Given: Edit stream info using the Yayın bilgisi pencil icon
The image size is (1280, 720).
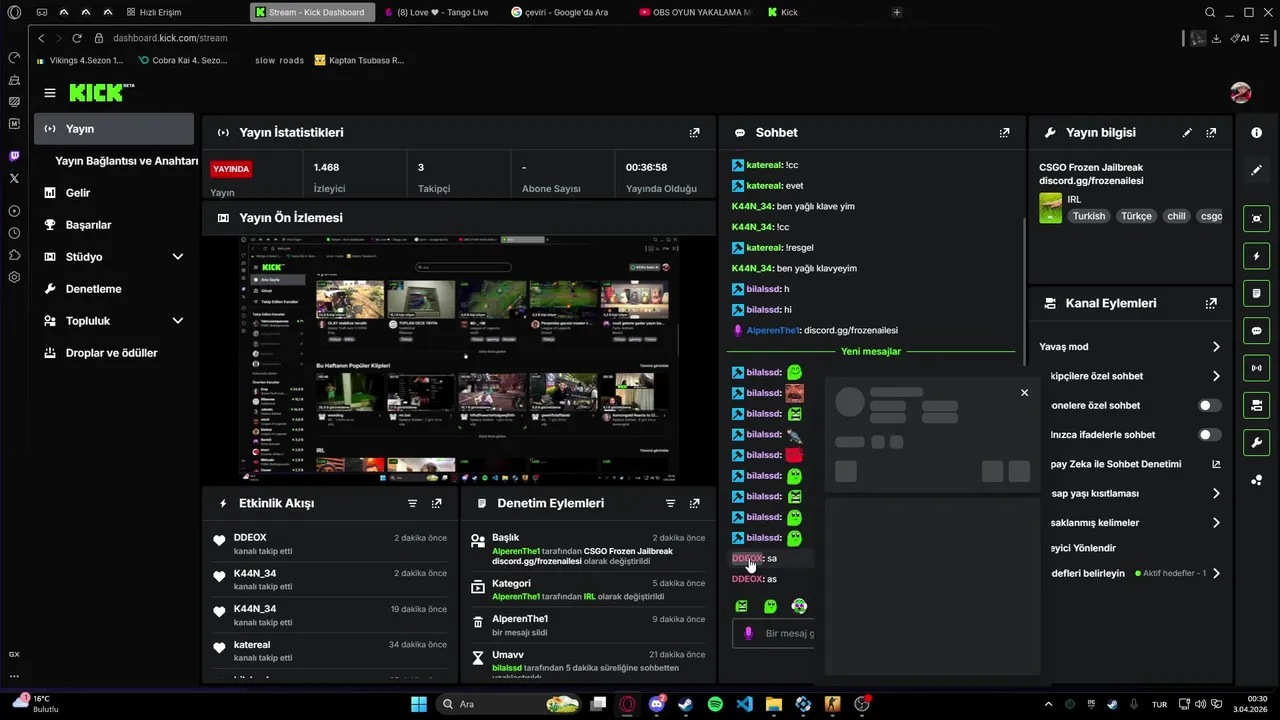Looking at the screenshot, I should click(x=1187, y=132).
